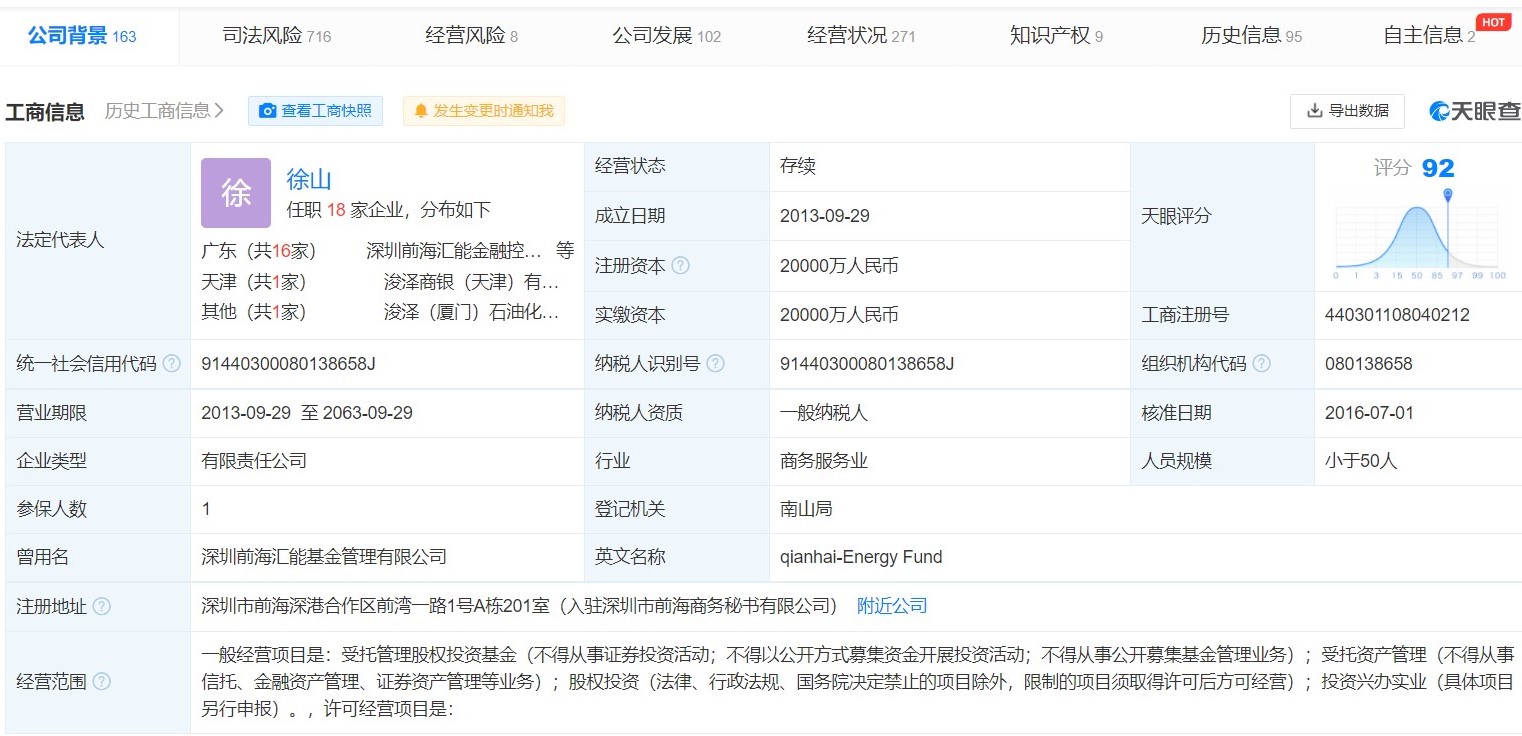Click help icon next to 纳税人识别号
The height and width of the screenshot is (736, 1522).
[x=716, y=364]
